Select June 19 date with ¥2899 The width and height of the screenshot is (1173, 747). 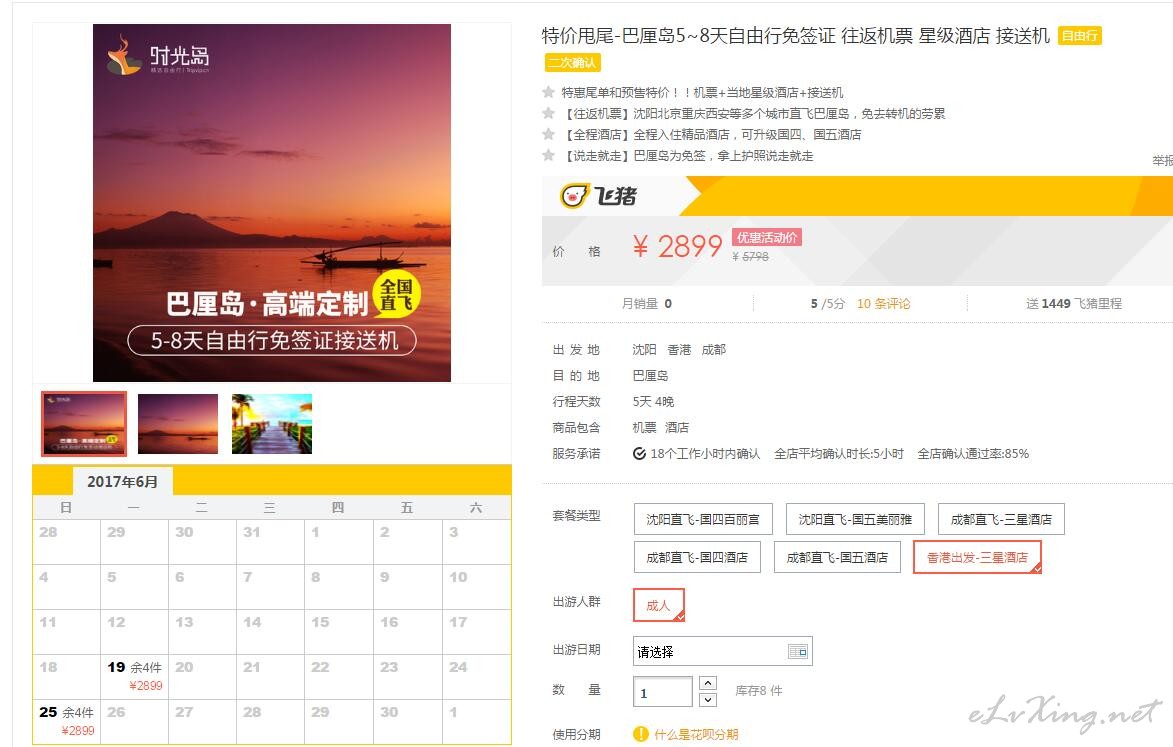pos(135,676)
